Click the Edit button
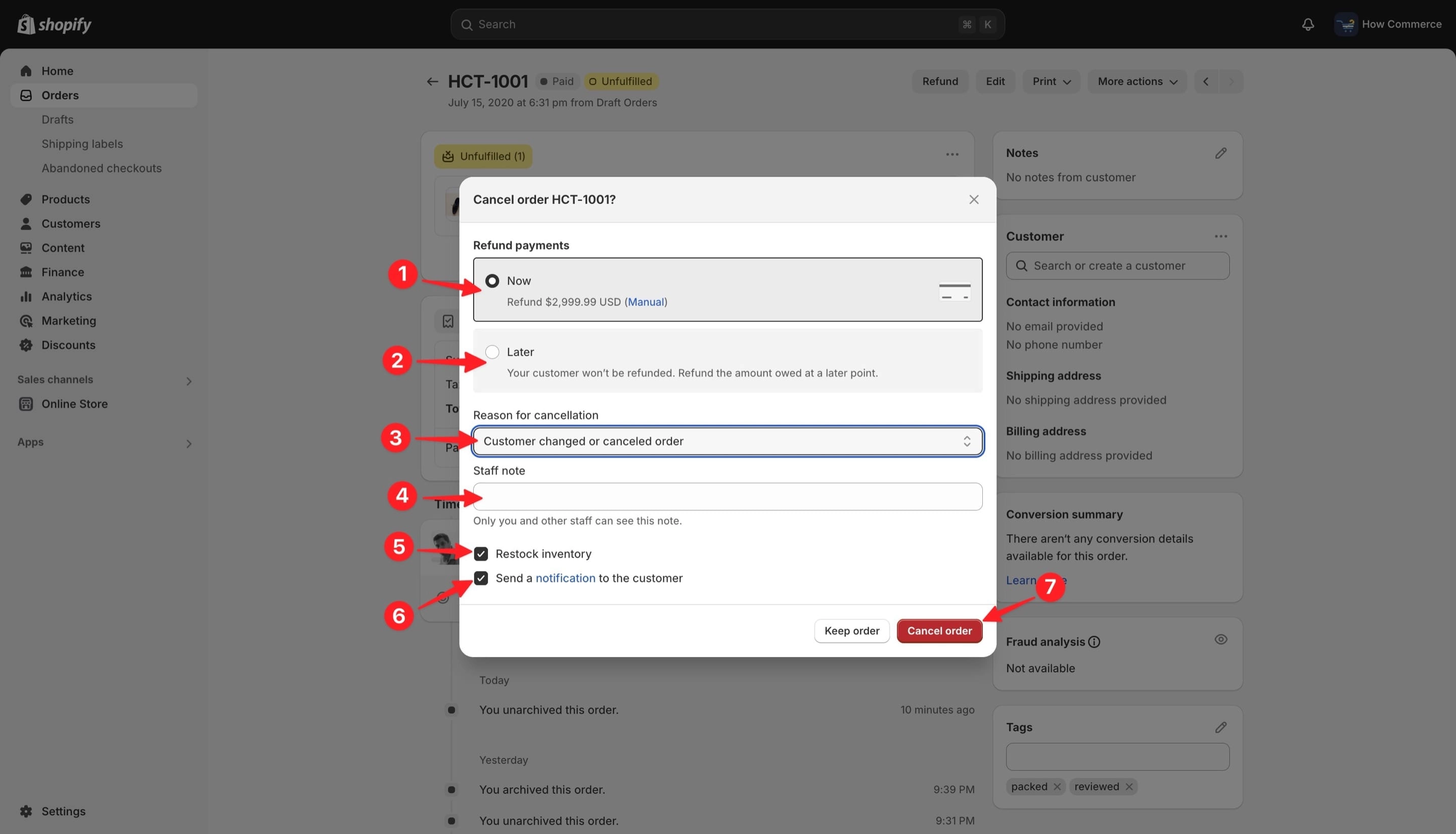 [x=995, y=81]
